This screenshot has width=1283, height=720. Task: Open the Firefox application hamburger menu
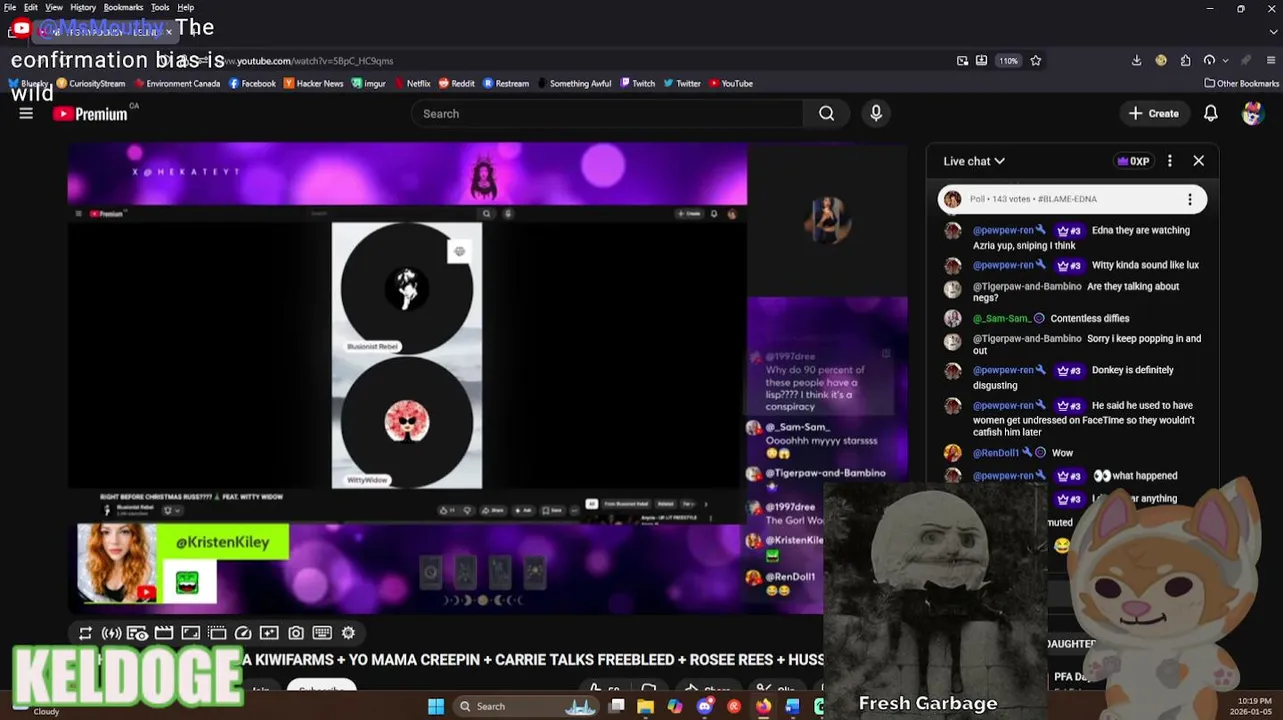point(1271,61)
